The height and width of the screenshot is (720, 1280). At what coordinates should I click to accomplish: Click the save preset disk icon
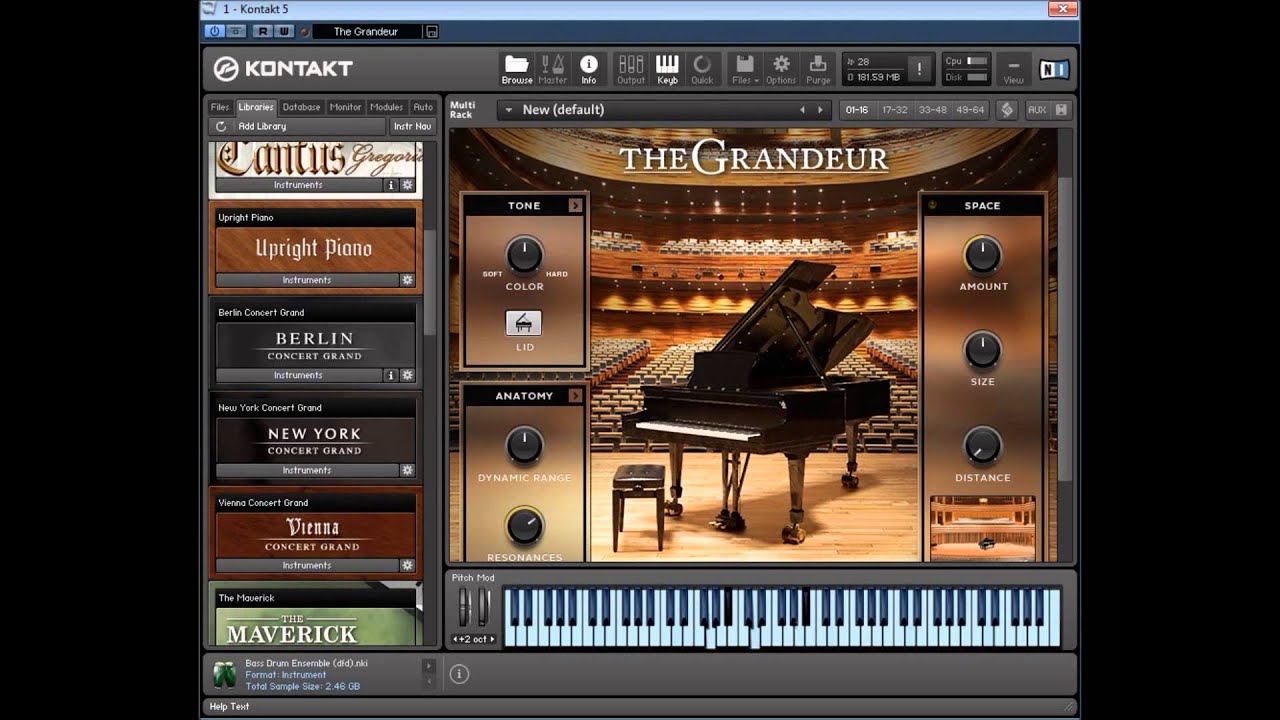(431, 31)
